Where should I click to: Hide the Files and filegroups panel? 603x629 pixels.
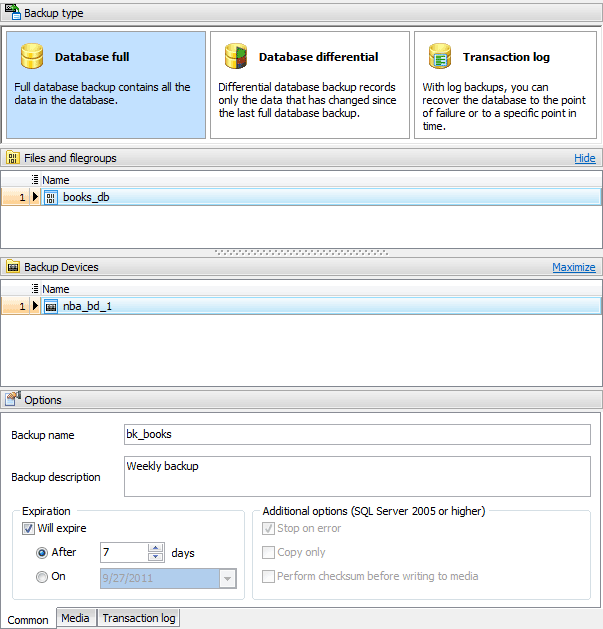(x=584, y=158)
